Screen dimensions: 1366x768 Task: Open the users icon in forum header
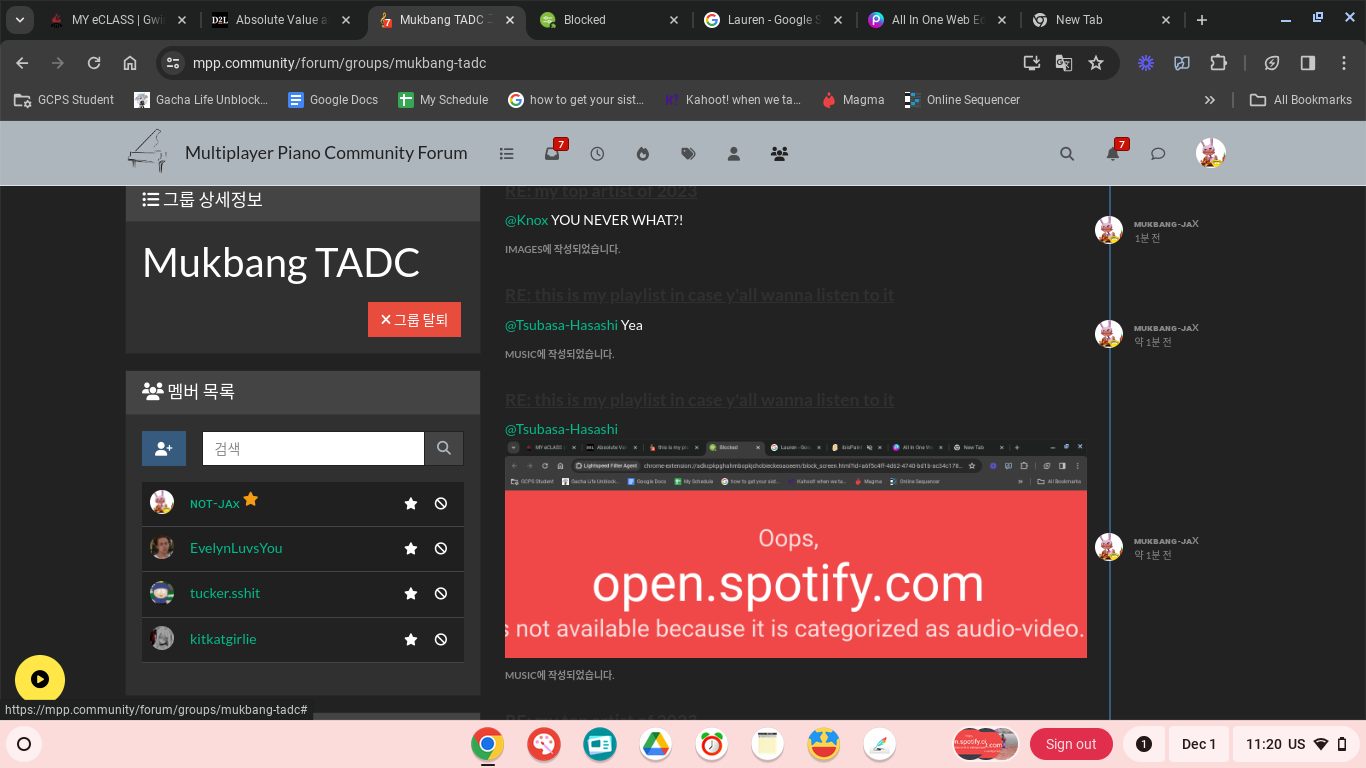click(x=733, y=154)
